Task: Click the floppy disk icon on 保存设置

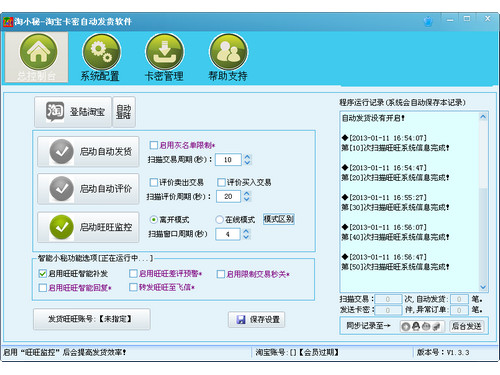Action: pyautogui.click(x=241, y=320)
